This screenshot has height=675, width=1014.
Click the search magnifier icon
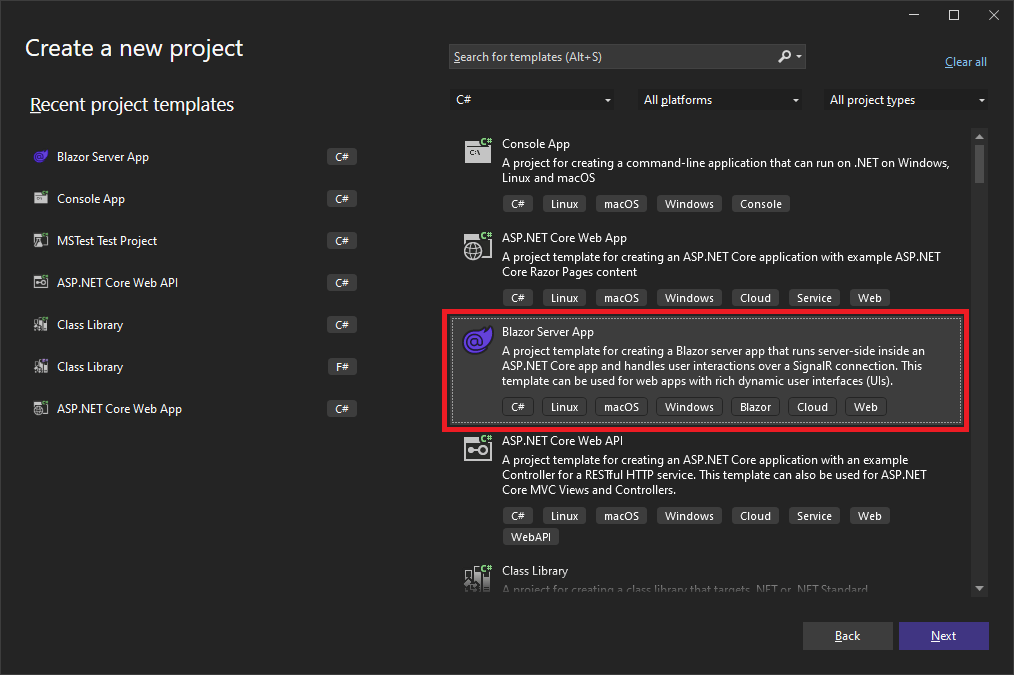pos(784,56)
